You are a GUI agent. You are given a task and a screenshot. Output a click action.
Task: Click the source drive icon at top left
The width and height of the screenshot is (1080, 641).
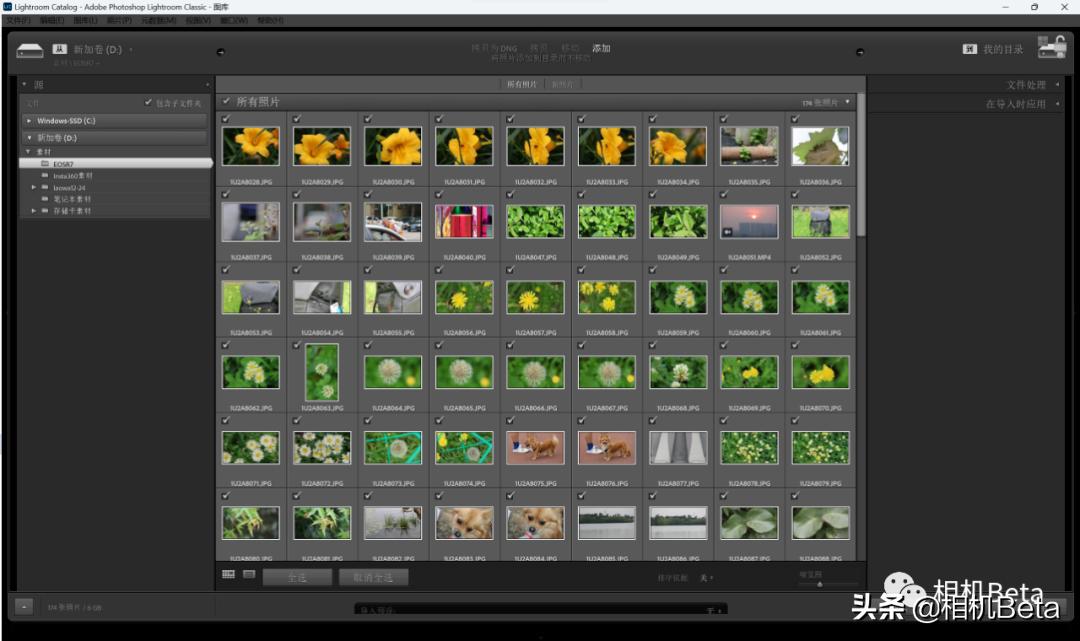[x=30, y=50]
